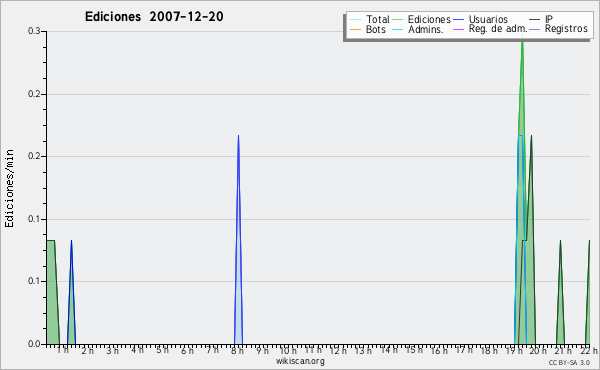Open the wikiscan.org link below the chart
This screenshot has height=370, width=600.
click(300, 361)
